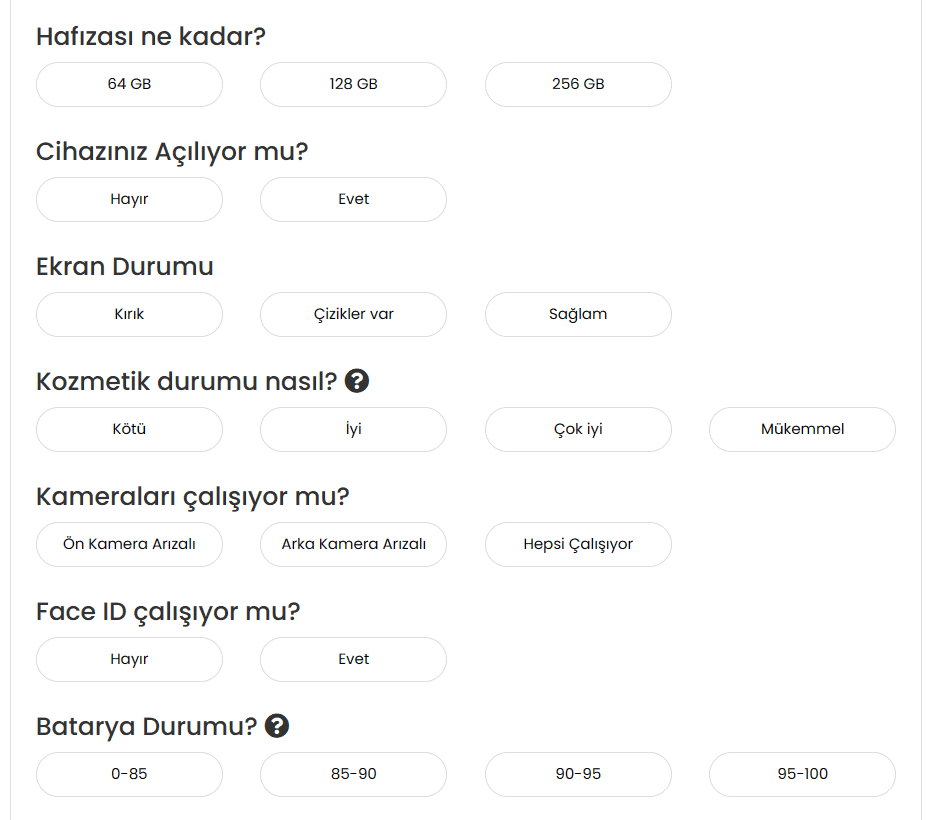Select the 64 GB storage option
This screenshot has height=820, width=928.
pyautogui.click(x=129, y=84)
